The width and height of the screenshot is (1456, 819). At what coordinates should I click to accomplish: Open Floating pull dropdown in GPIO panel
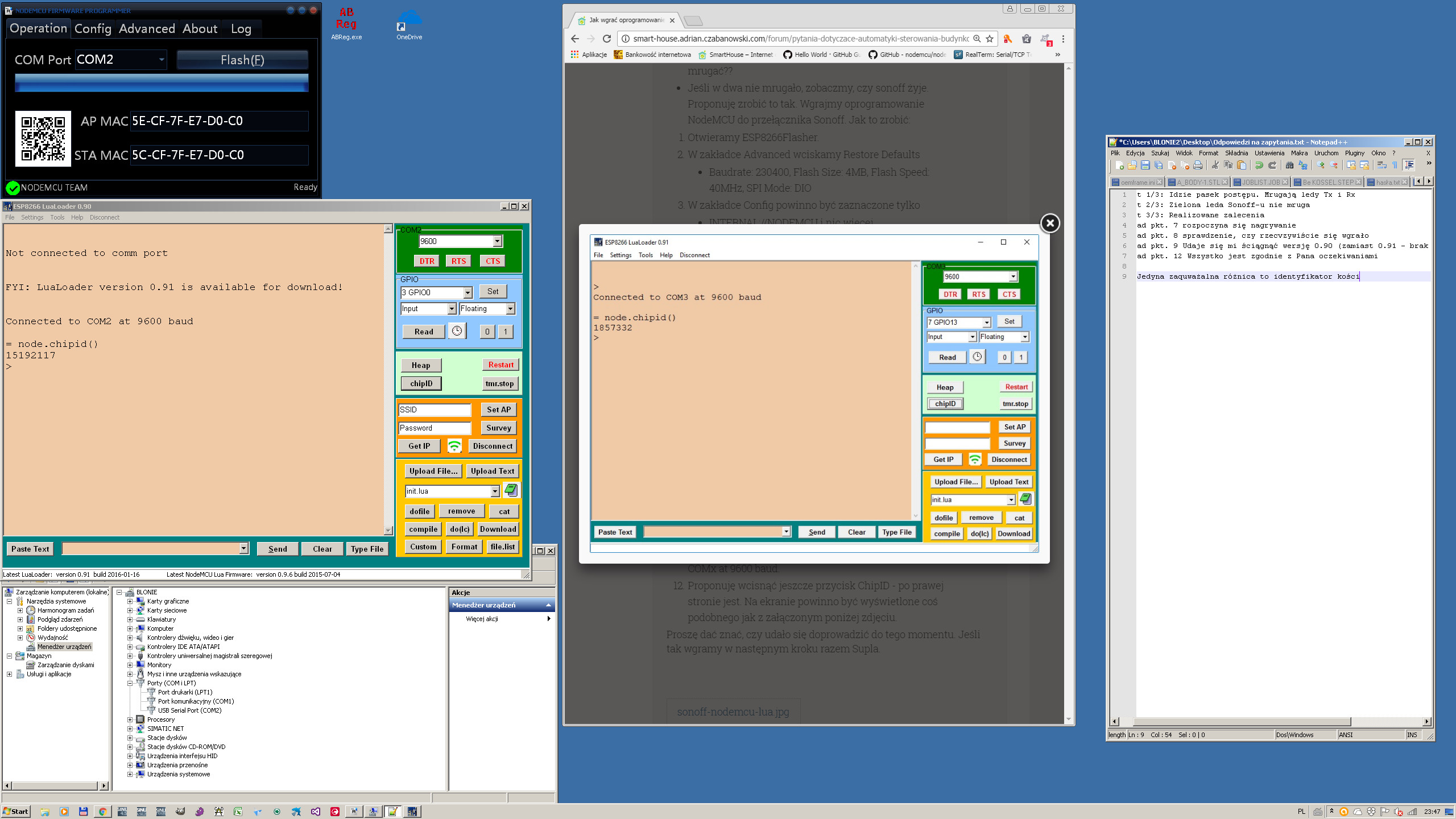click(510, 308)
